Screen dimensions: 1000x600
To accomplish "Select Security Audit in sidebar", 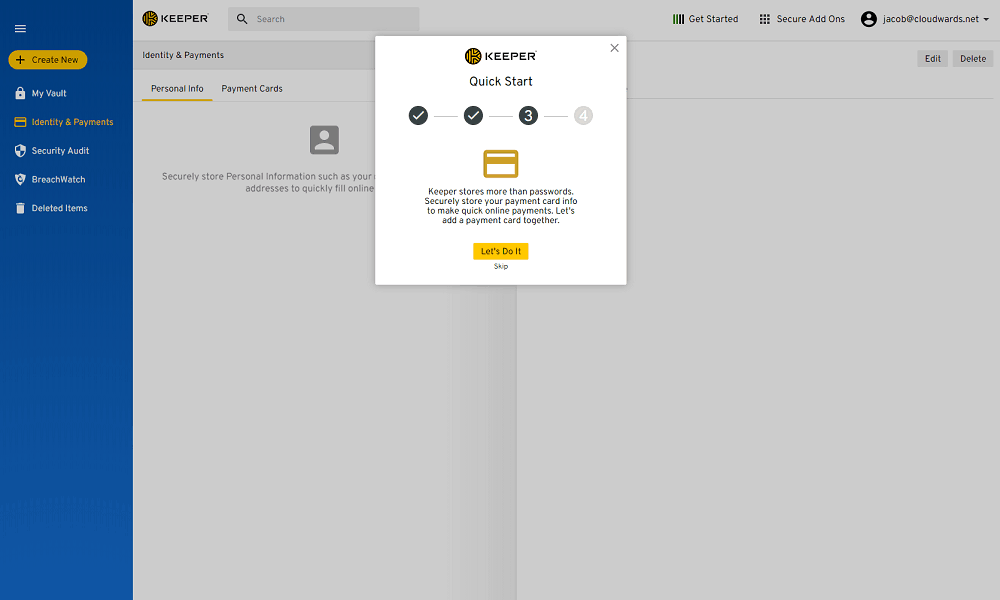I will 61,150.
